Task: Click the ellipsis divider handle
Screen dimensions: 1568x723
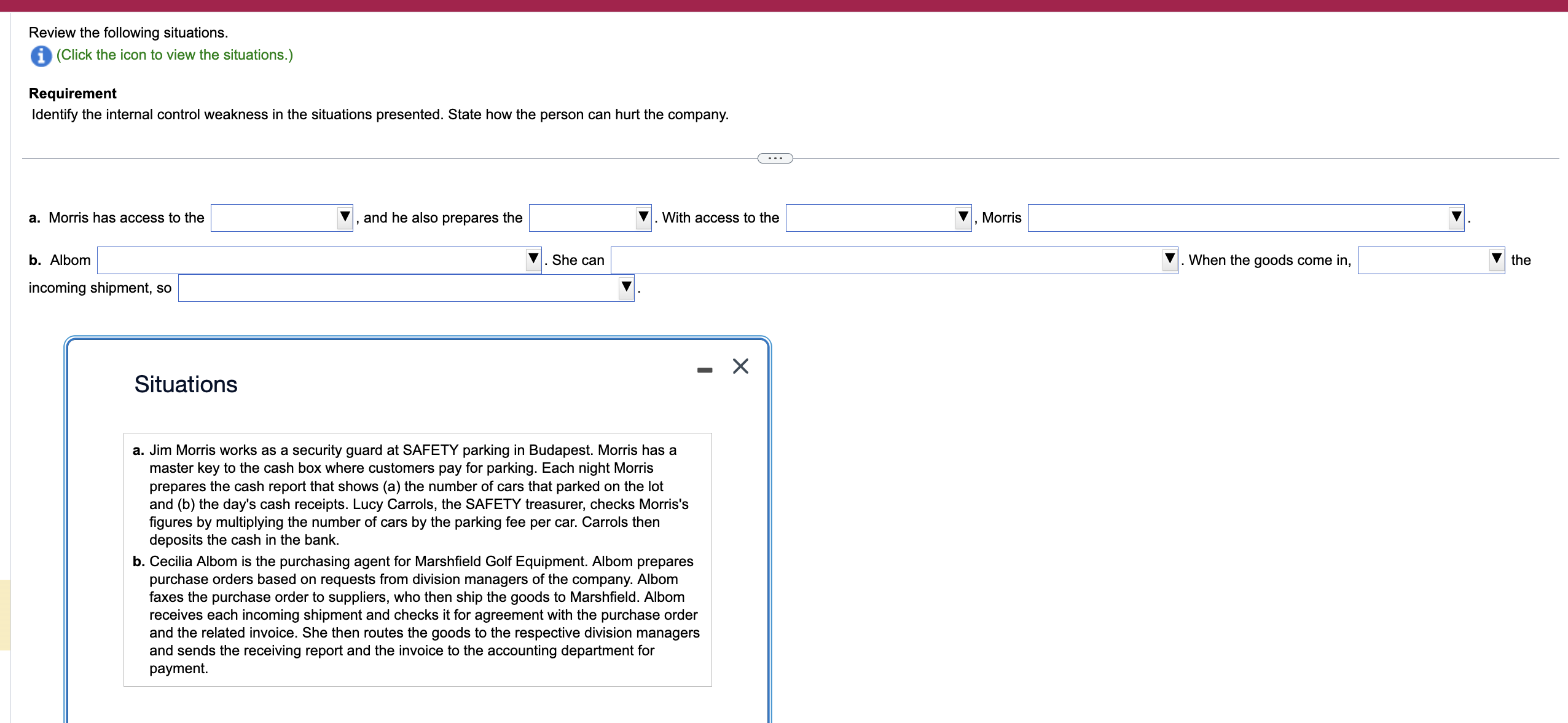Action: point(775,159)
